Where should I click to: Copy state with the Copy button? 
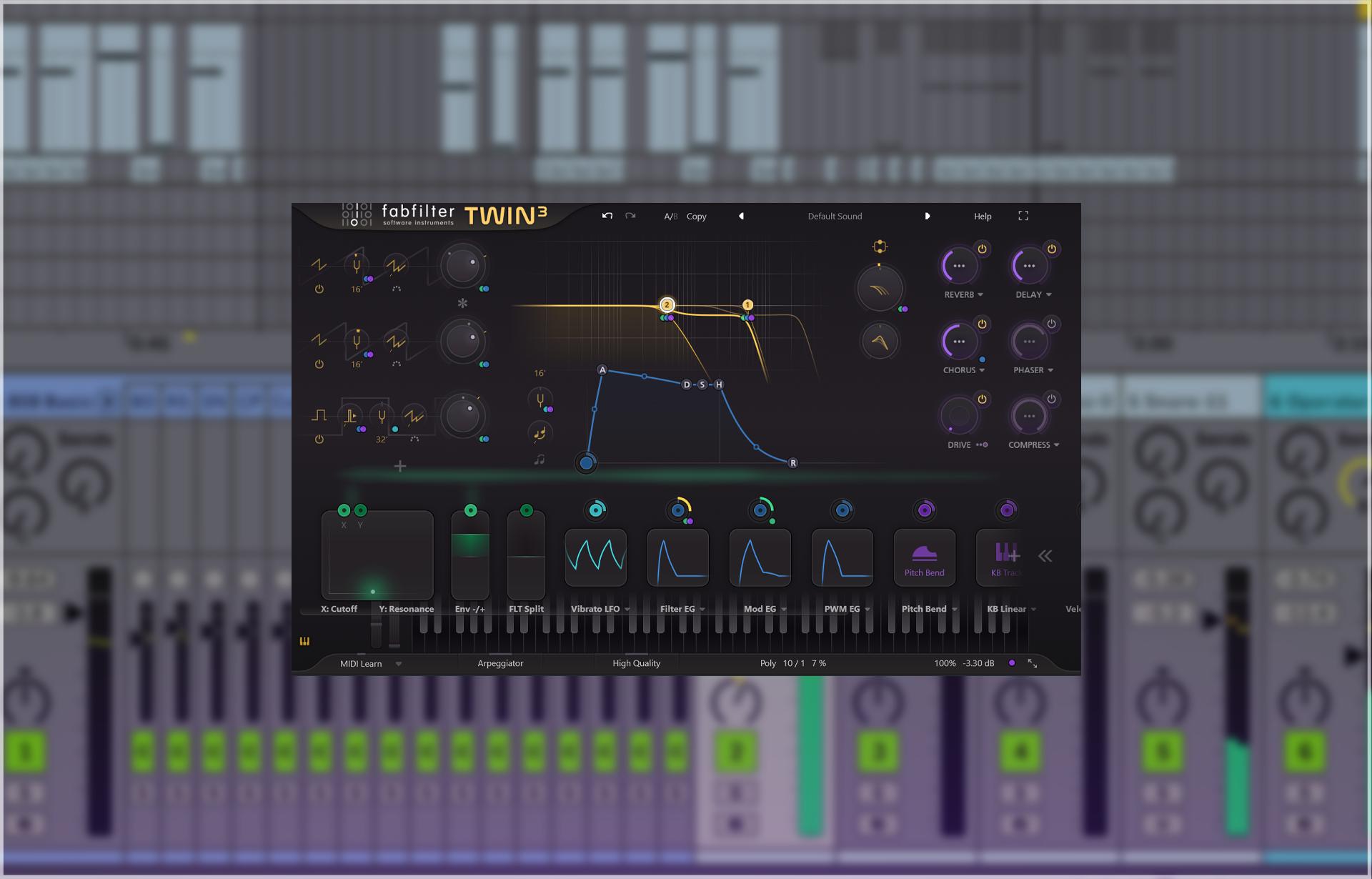coord(696,217)
